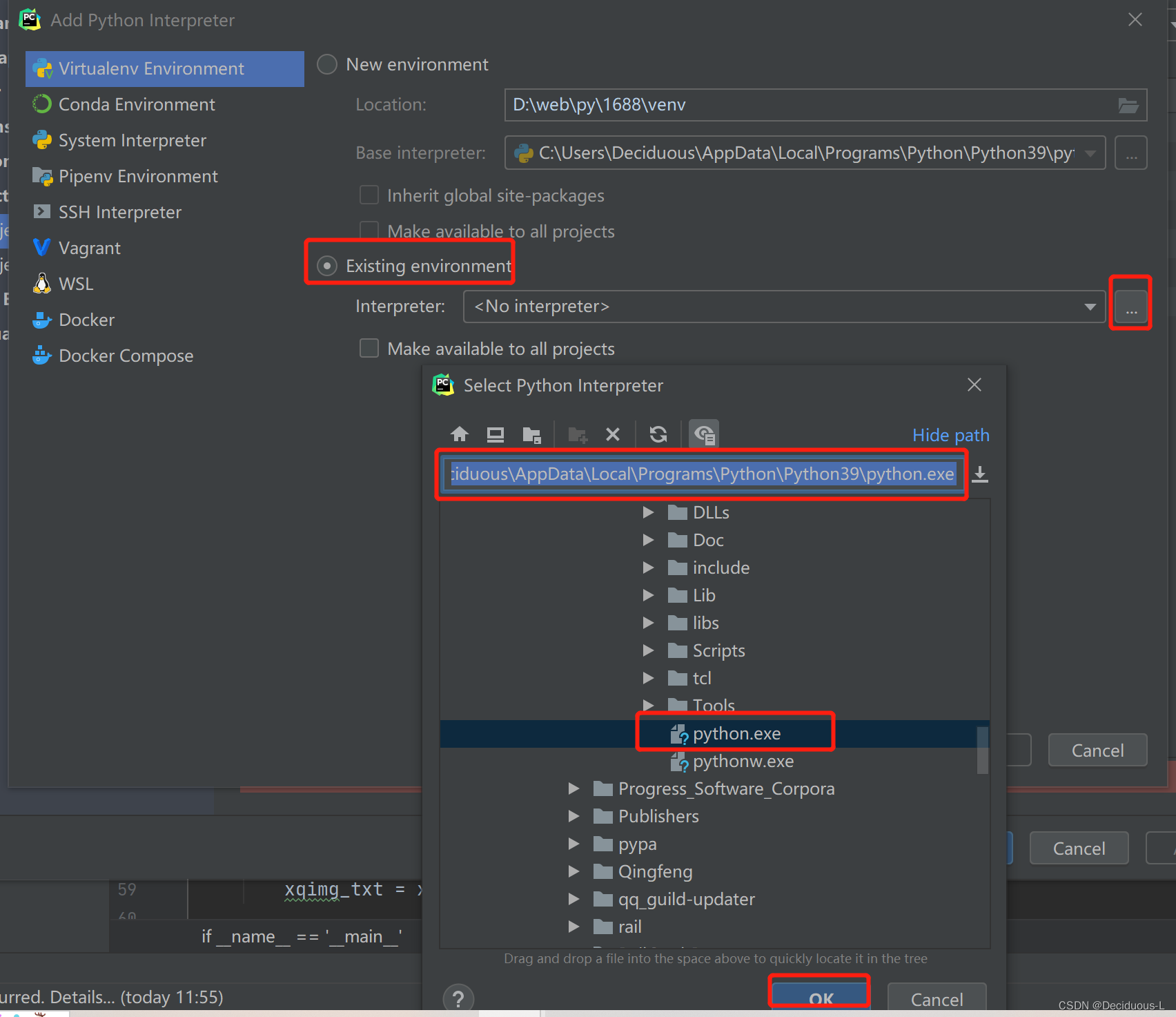The image size is (1176, 1017).
Task: Click Cancel in background settings window
Action: click(1079, 848)
